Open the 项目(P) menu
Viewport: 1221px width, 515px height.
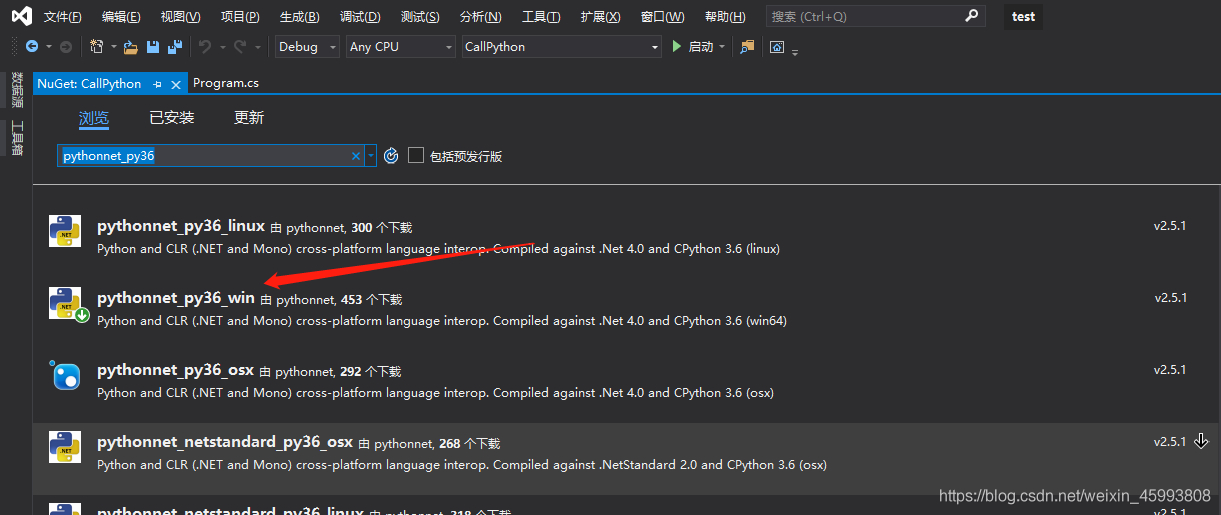240,17
